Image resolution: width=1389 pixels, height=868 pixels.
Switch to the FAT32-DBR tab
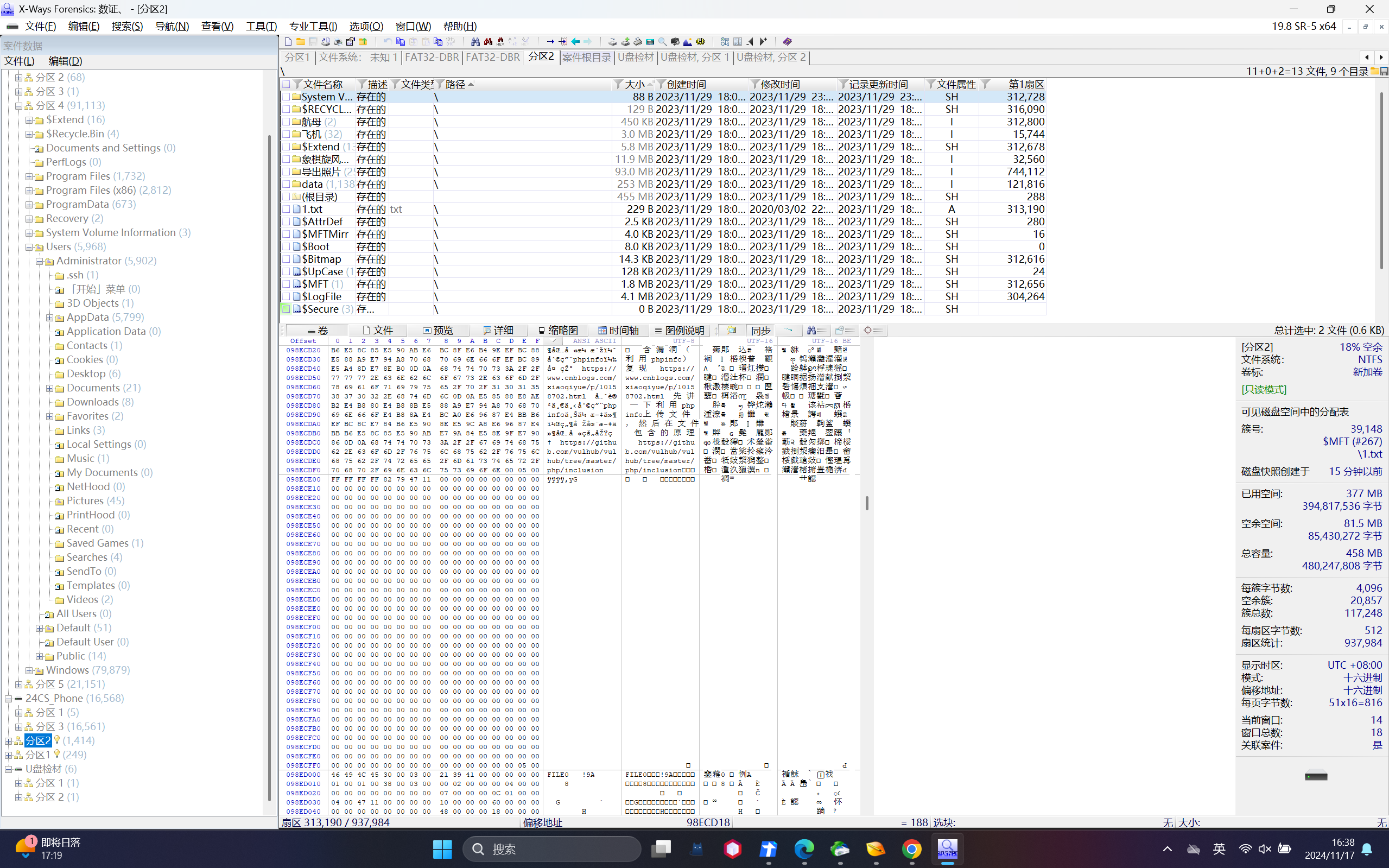[432, 57]
